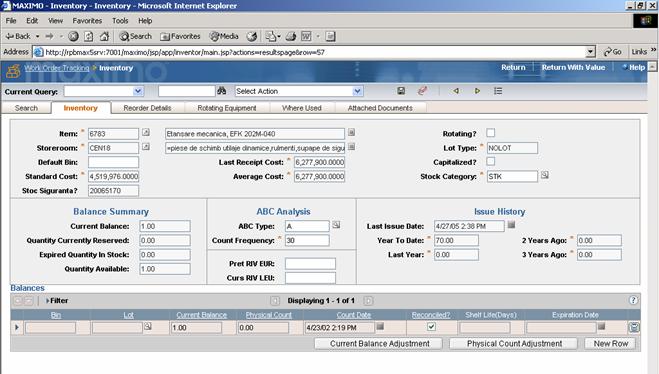The image size is (659, 374).
Task: Open Count Date calendar icon in Balances row
Action: click(x=380, y=326)
